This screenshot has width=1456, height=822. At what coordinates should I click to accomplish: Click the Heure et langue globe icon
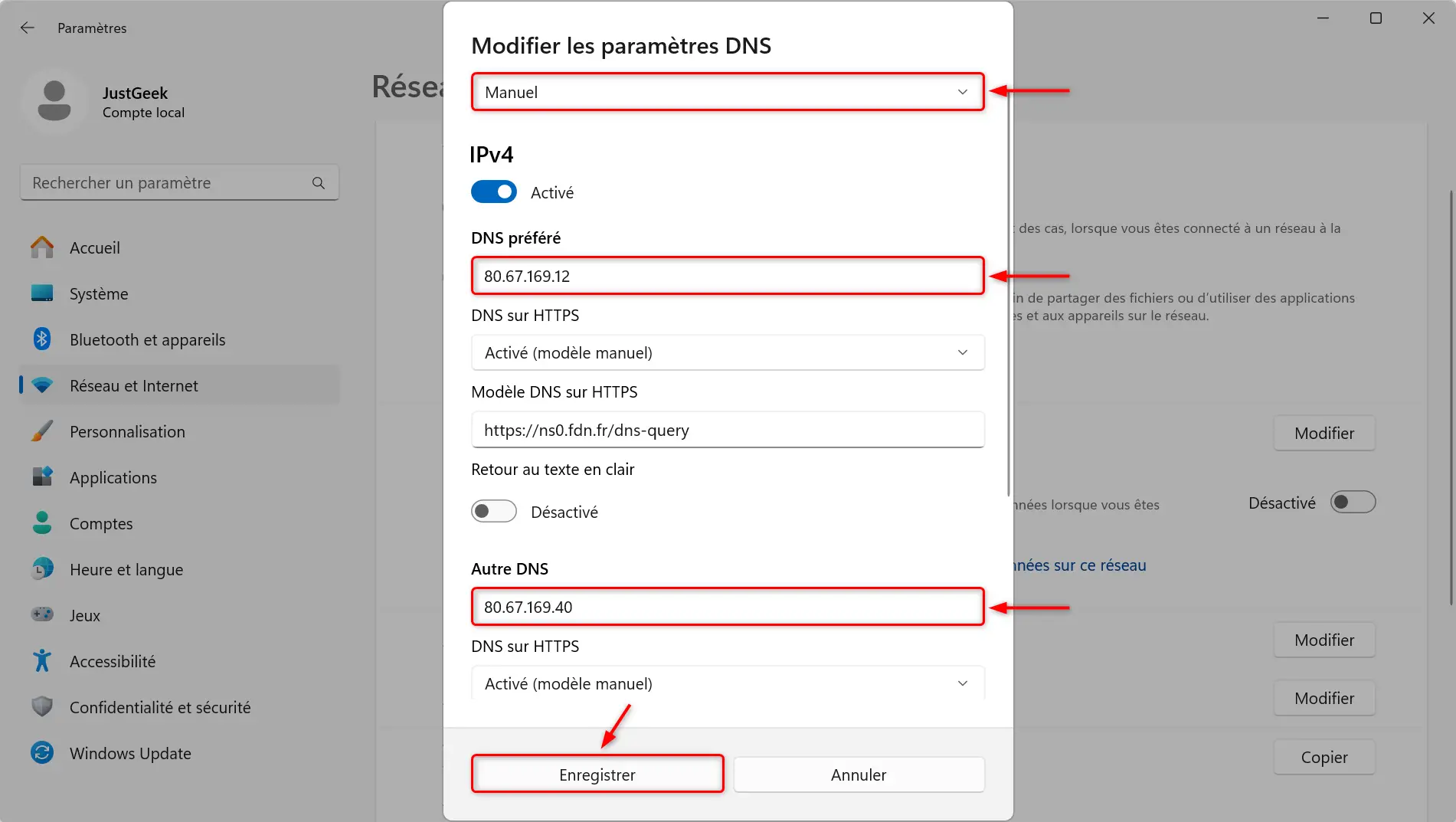42,569
